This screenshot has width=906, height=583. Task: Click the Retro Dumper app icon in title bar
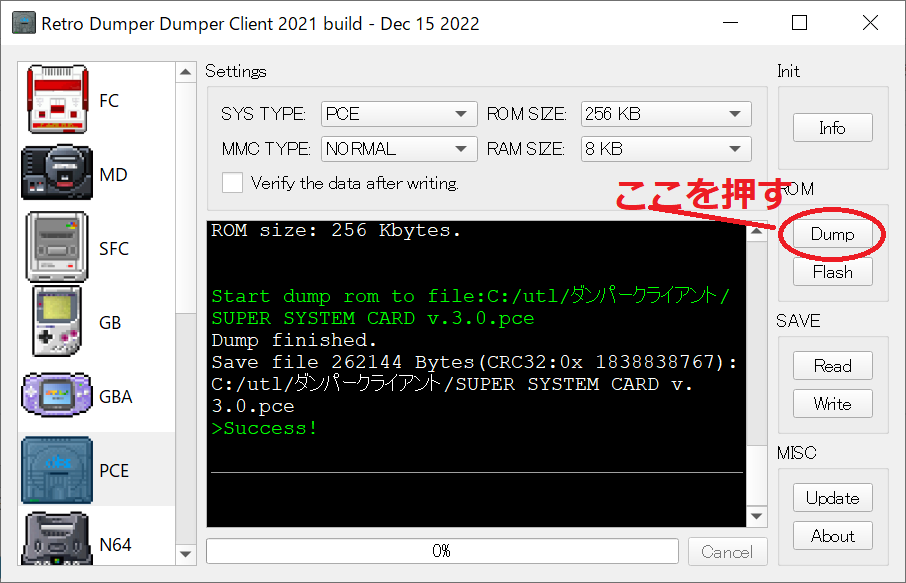pos(24,23)
